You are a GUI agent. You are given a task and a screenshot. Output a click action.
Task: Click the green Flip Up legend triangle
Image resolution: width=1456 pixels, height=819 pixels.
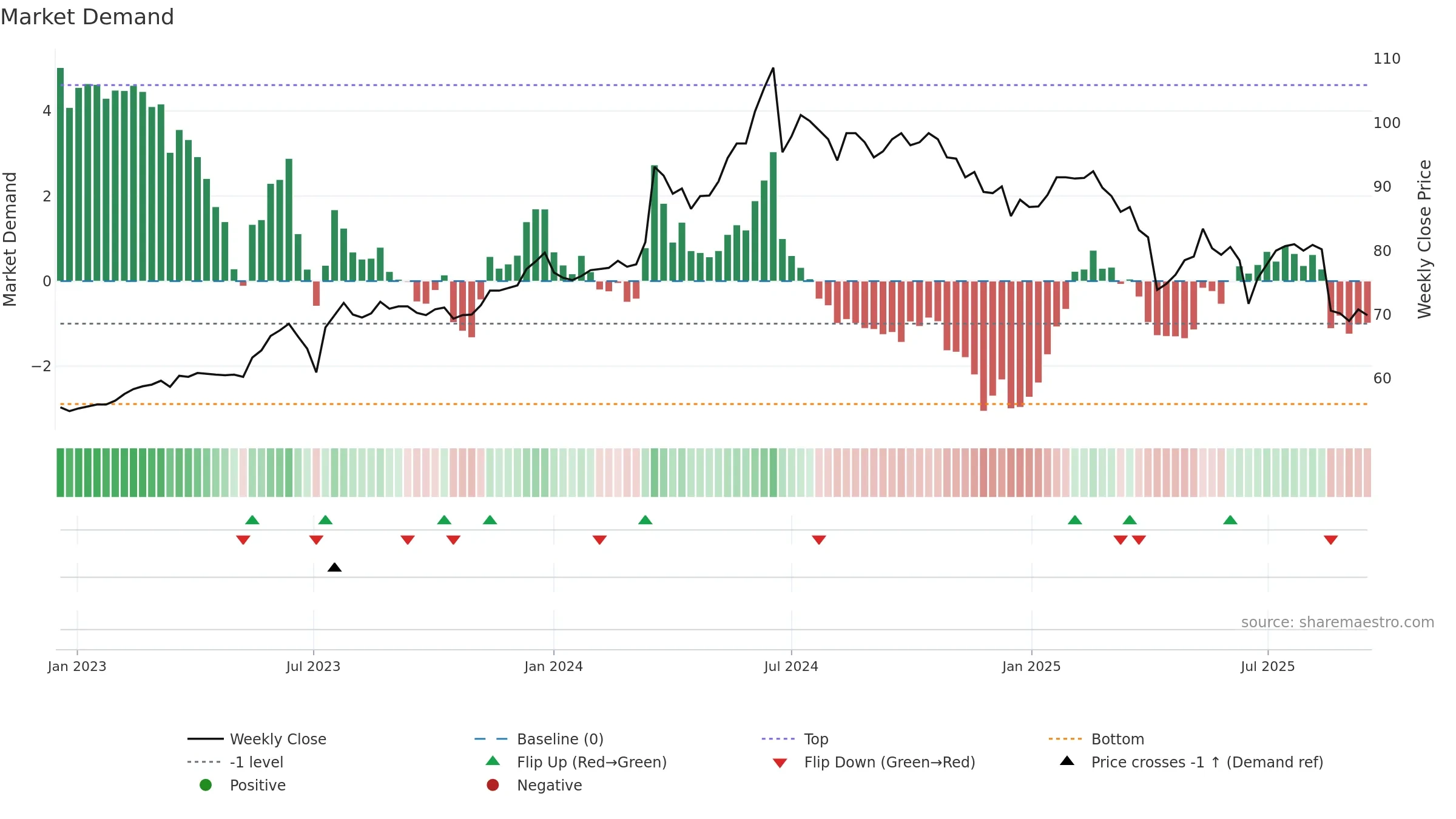point(493,761)
